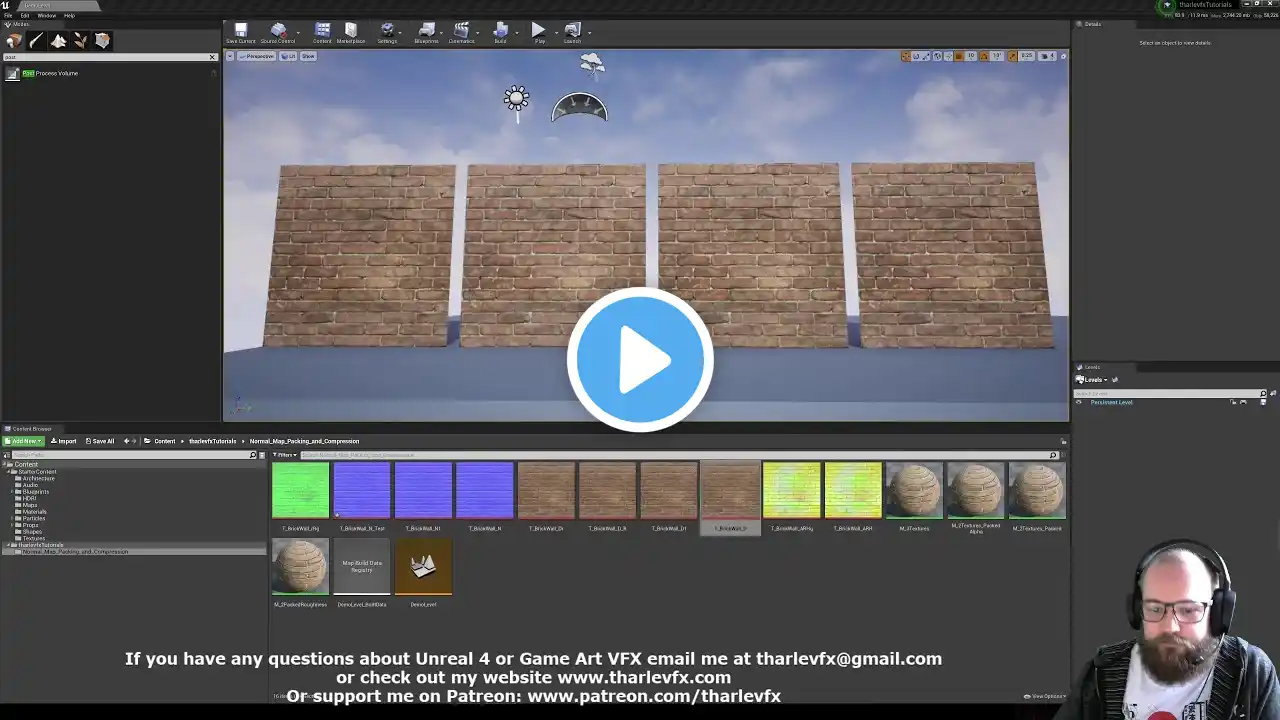1280x720 pixels.
Task: Click the Play toolbar icon
Action: click(x=539, y=32)
